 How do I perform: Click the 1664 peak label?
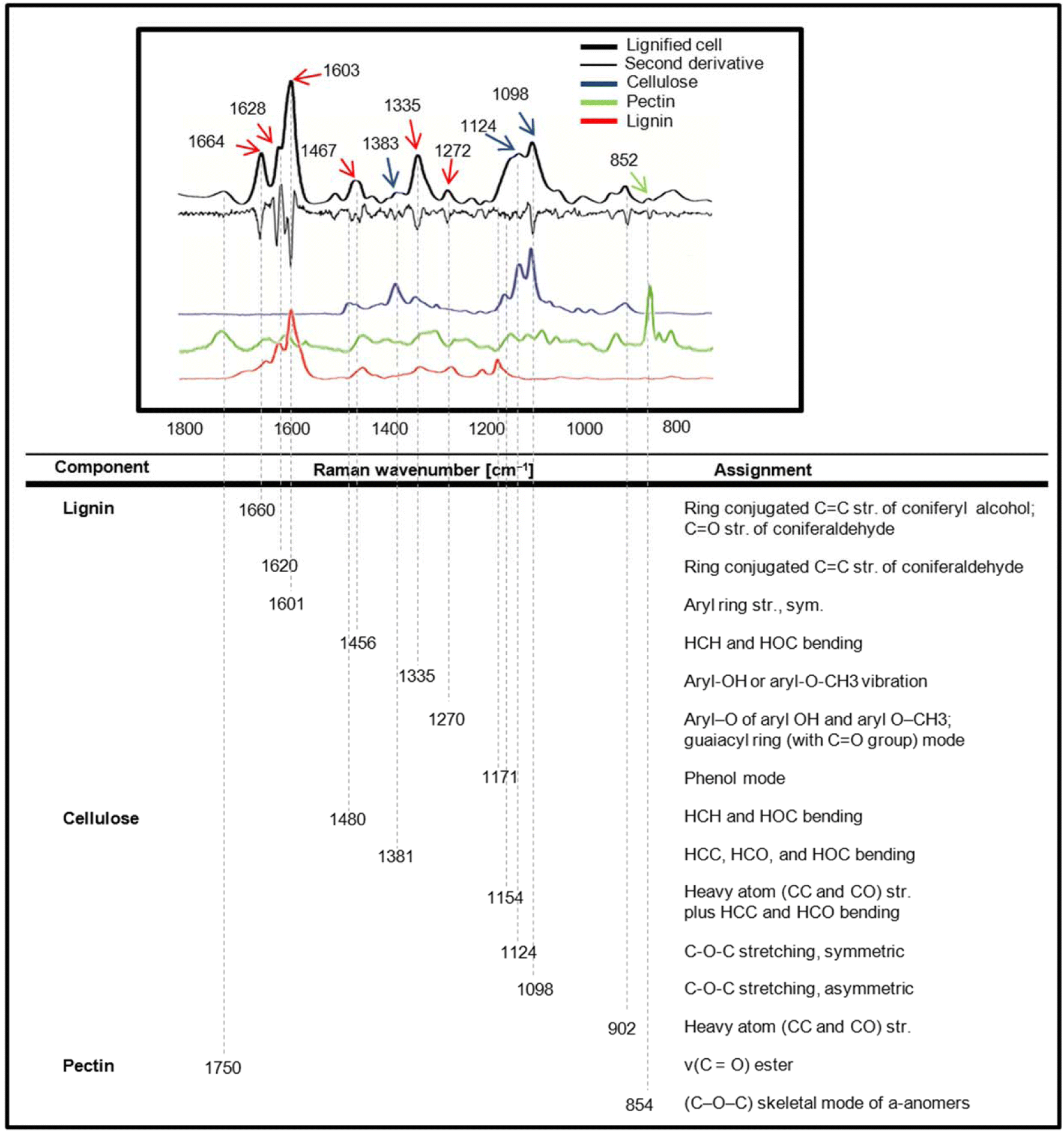(x=206, y=142)
